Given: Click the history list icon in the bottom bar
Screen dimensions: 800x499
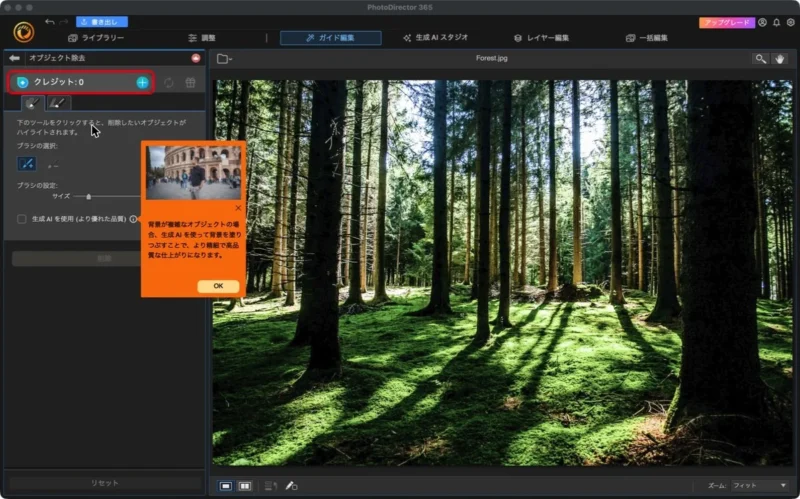Looking at the screenshot, I should [x=271, y=486].
